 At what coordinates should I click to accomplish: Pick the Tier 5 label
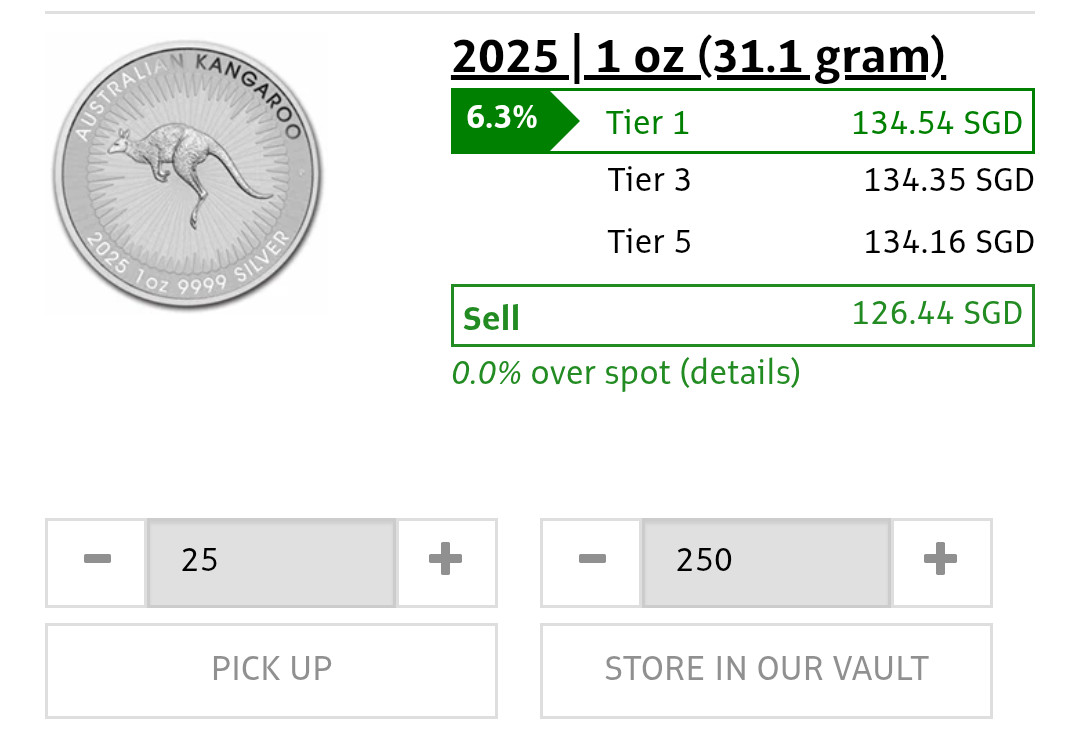649,242
